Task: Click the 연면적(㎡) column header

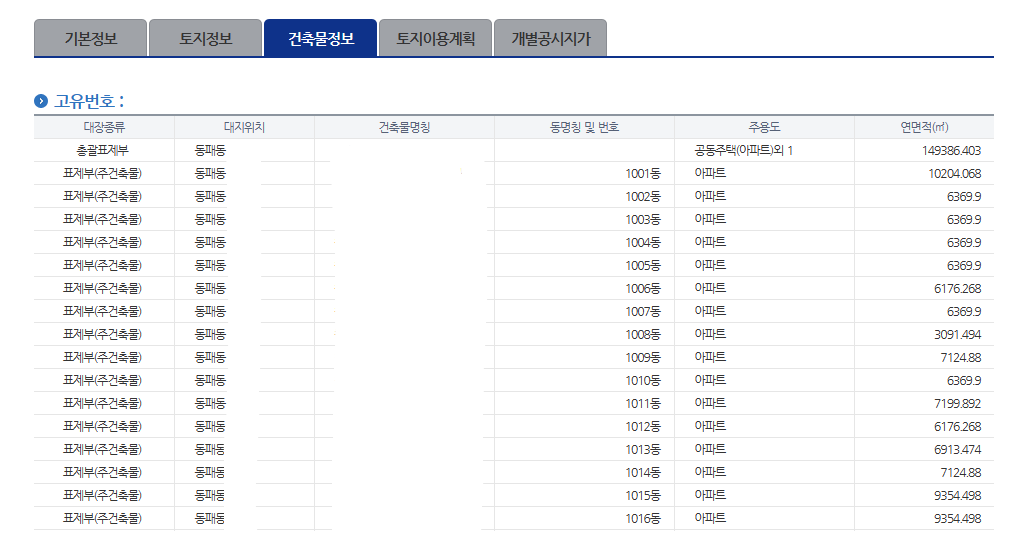Action: (924, 127)
